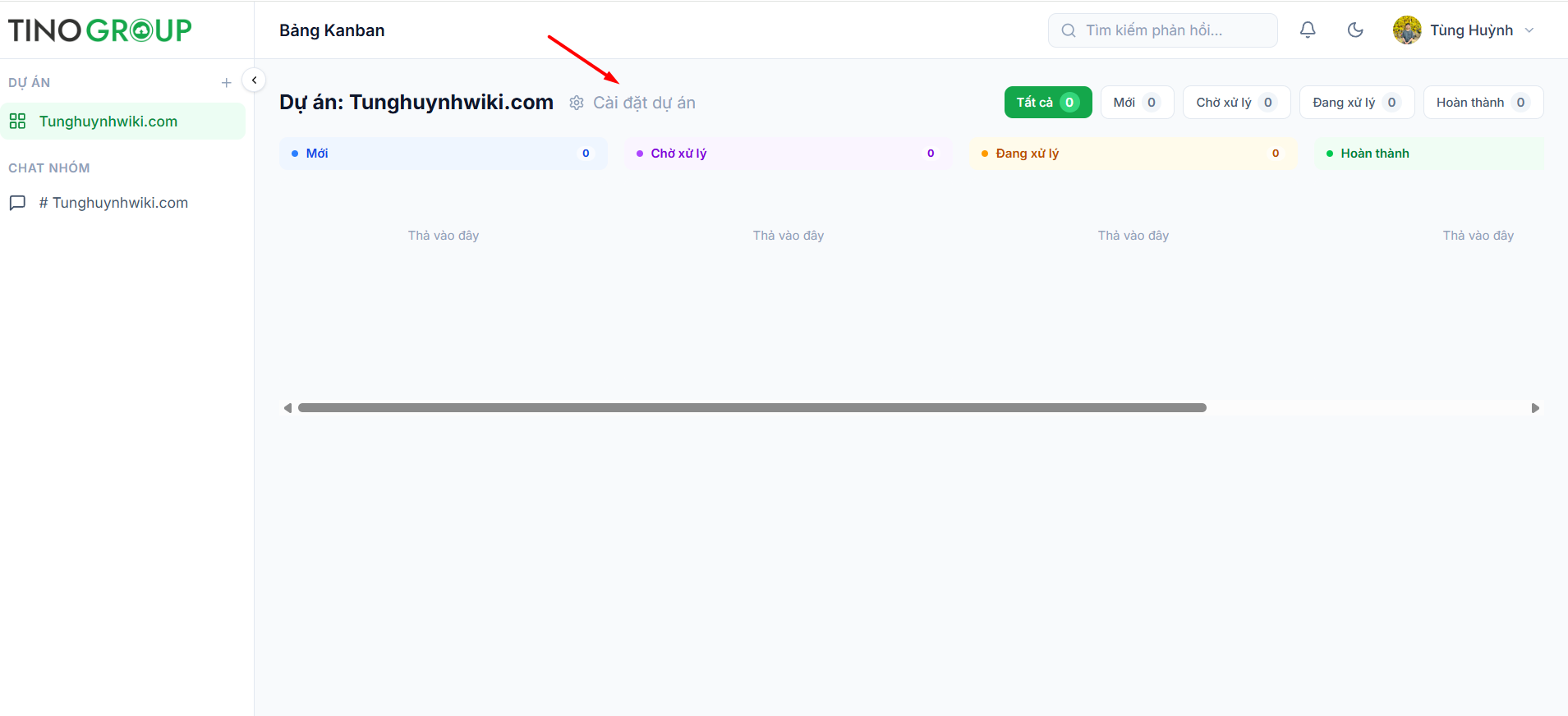This screenshot has width=1568, height=716.
Task: Click the search magnifier icon
Action: point(1069,30)
